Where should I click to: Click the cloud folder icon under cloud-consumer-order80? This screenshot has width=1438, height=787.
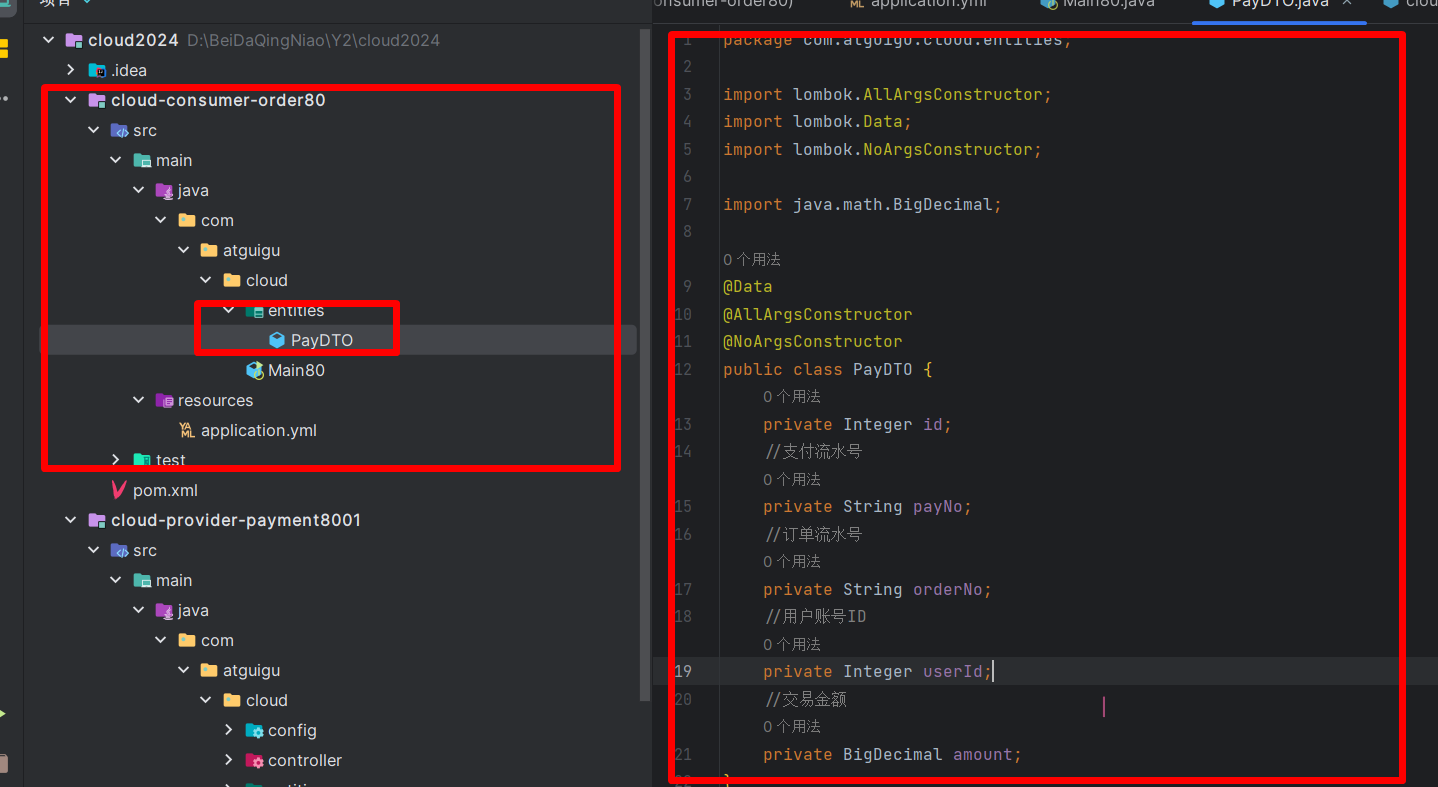click(232, 280)
